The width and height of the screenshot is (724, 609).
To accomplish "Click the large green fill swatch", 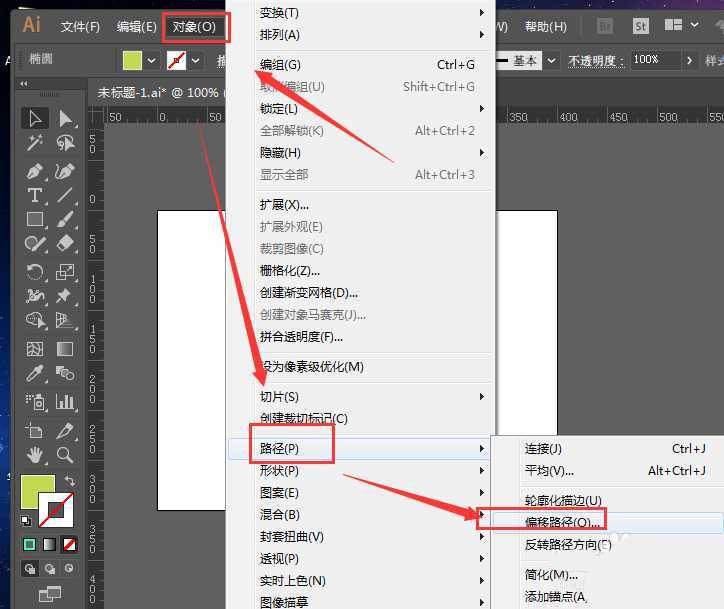I will (x=38, y=491).
